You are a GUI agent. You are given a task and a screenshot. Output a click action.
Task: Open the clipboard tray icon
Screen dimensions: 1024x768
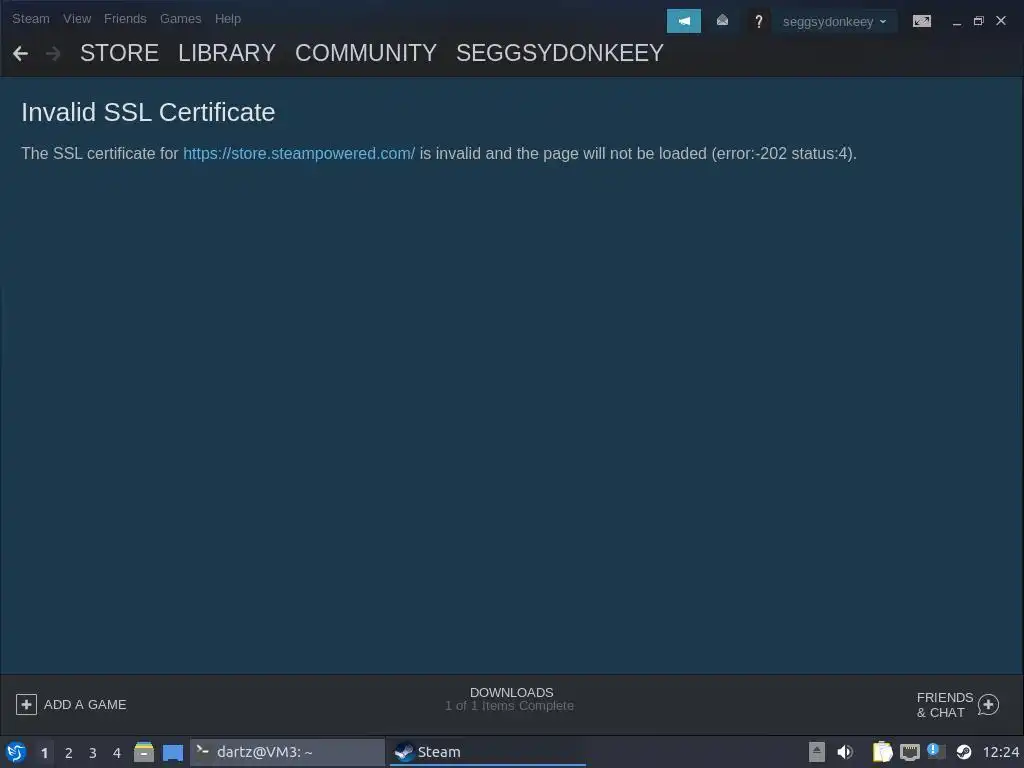point(882,752)
